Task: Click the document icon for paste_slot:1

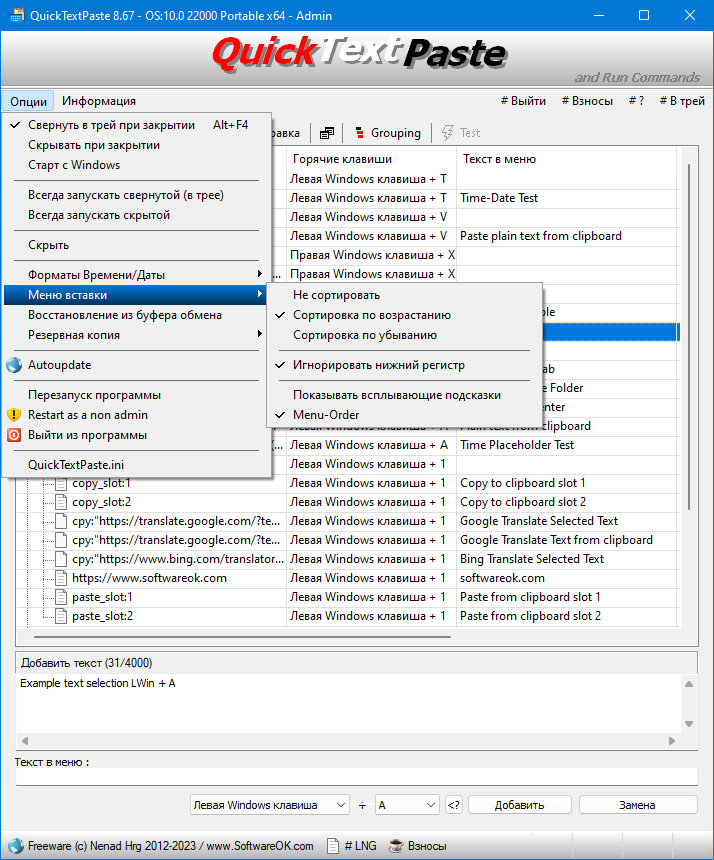Action: 61,597
